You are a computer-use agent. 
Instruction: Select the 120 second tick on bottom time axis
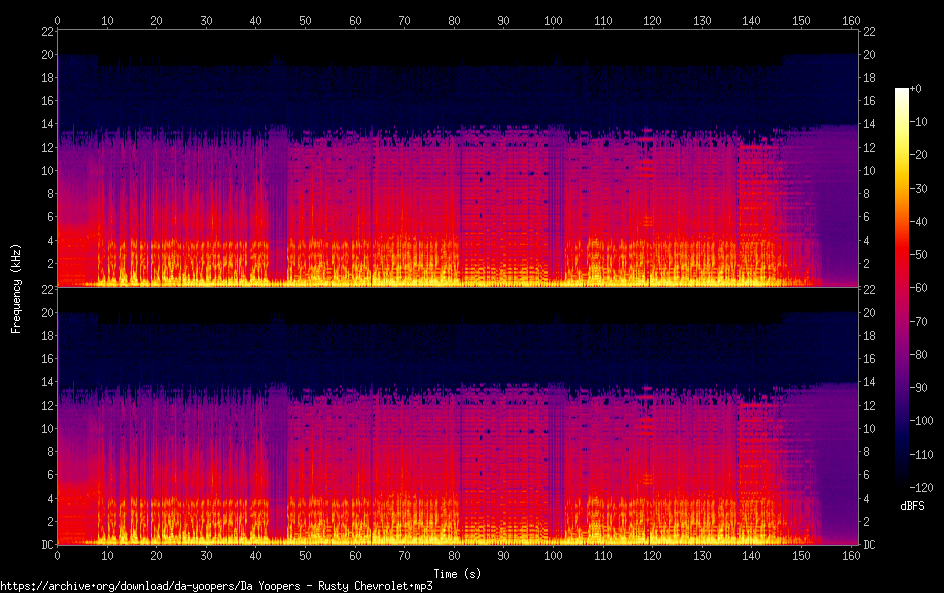653,555
